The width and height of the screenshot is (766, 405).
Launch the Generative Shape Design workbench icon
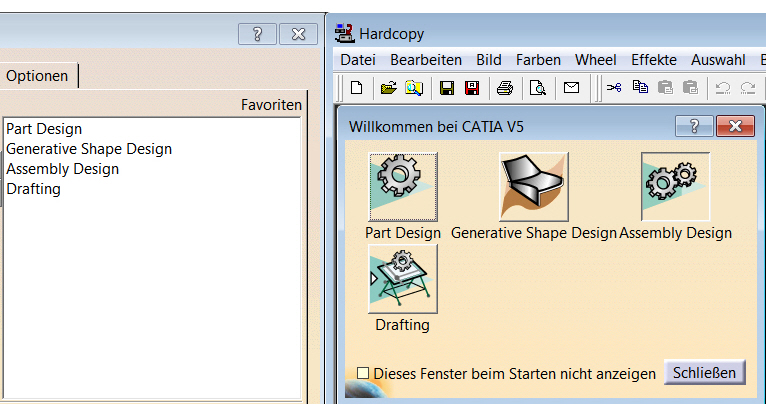point(534,187)
